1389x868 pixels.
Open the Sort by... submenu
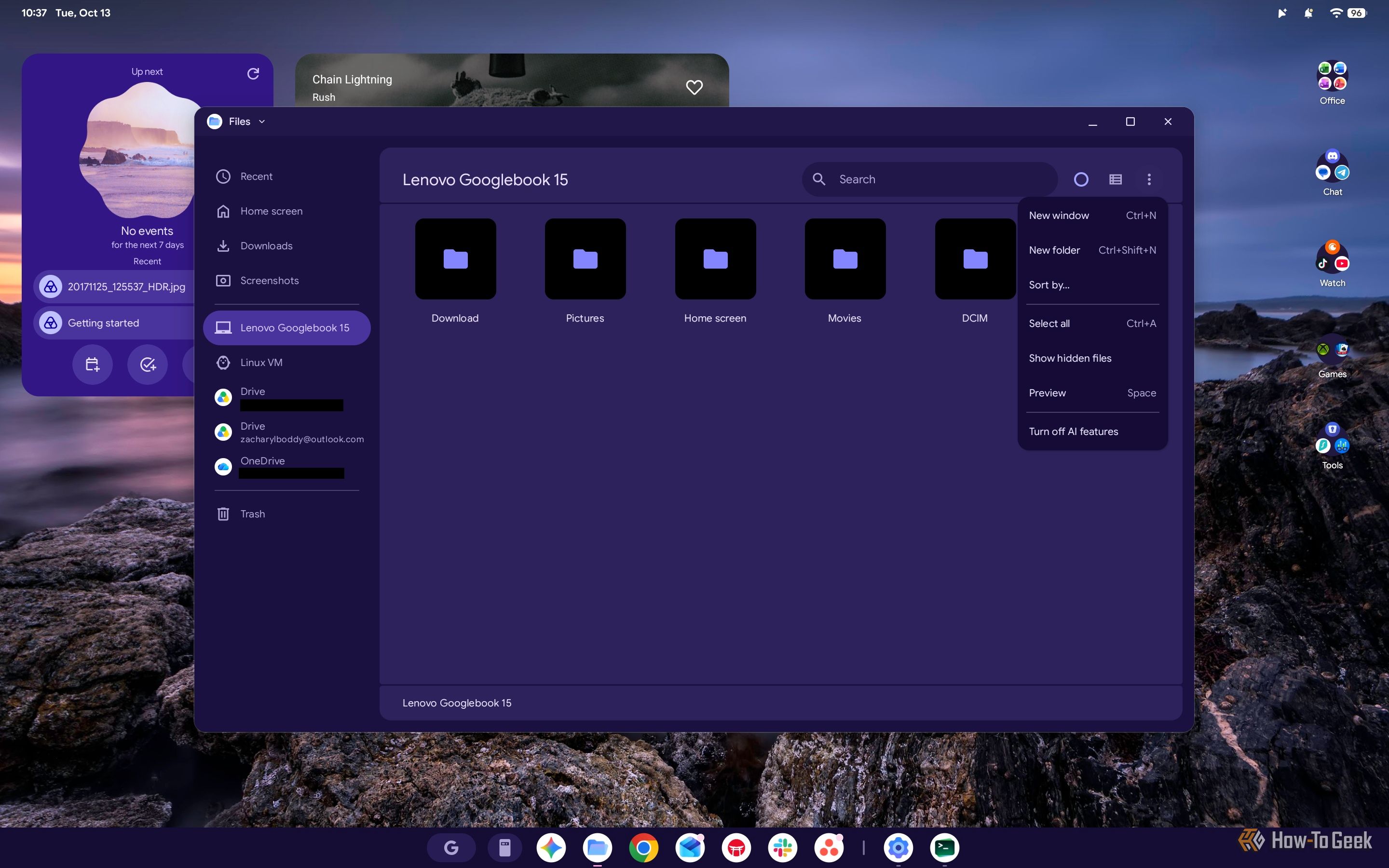tap(1092, 285)
